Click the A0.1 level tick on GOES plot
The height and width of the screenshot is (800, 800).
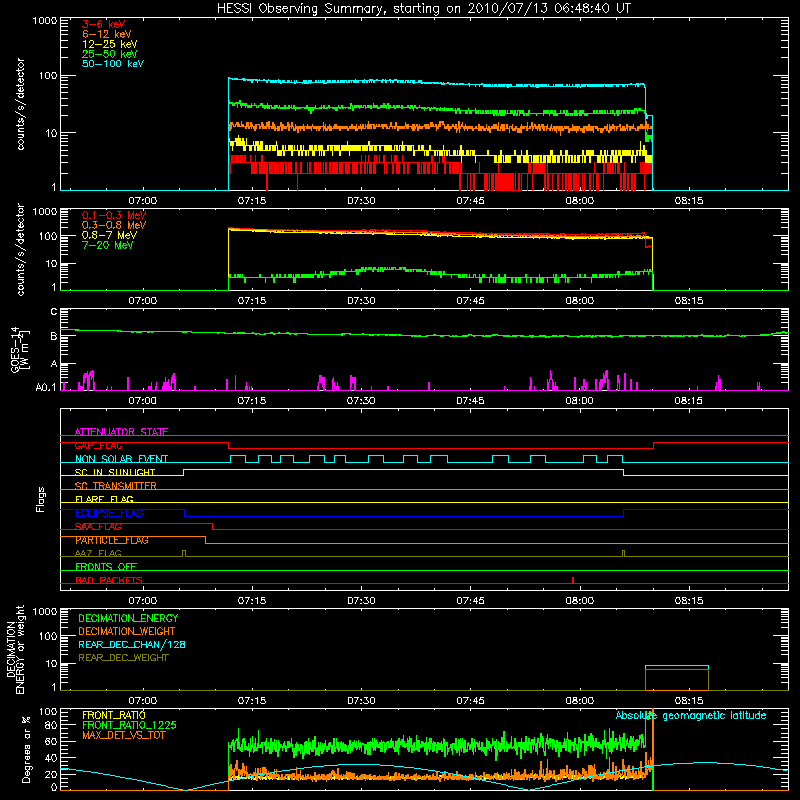pos(46,388)
